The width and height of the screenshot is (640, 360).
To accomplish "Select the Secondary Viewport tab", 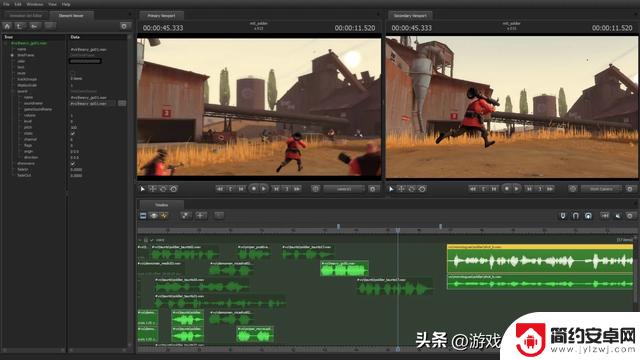I will [410, 16].
